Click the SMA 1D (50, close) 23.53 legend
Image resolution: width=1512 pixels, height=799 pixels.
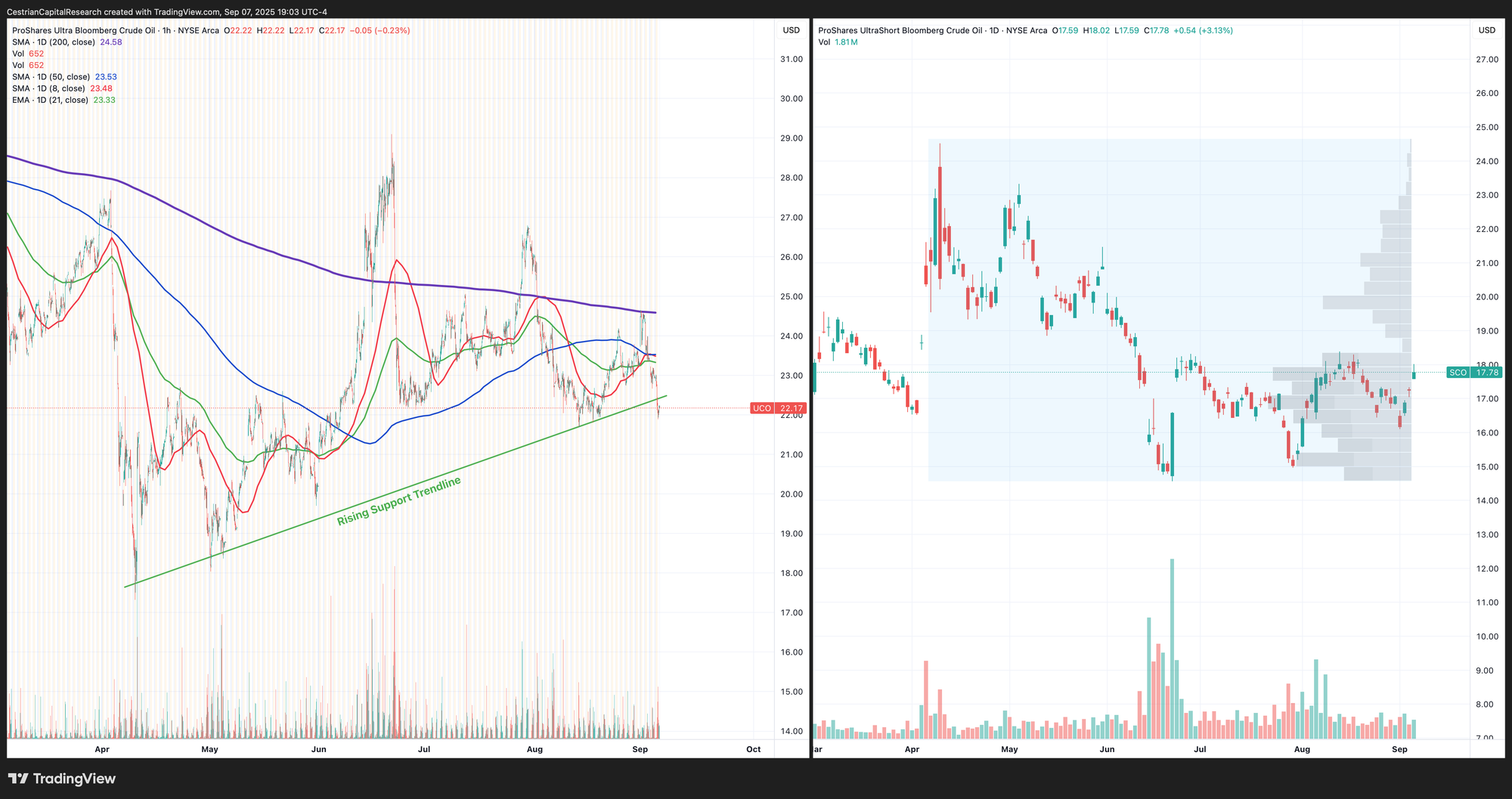64,77
